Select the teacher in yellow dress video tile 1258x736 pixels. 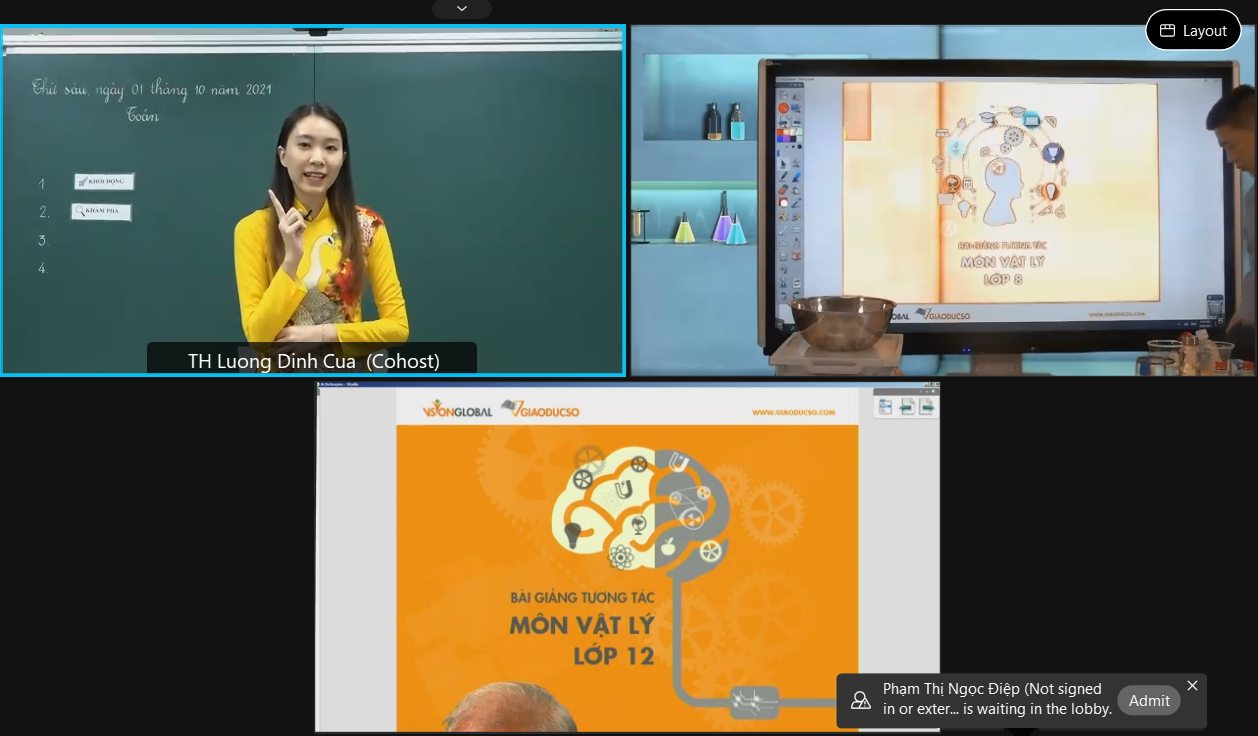(x=313, y=201)
